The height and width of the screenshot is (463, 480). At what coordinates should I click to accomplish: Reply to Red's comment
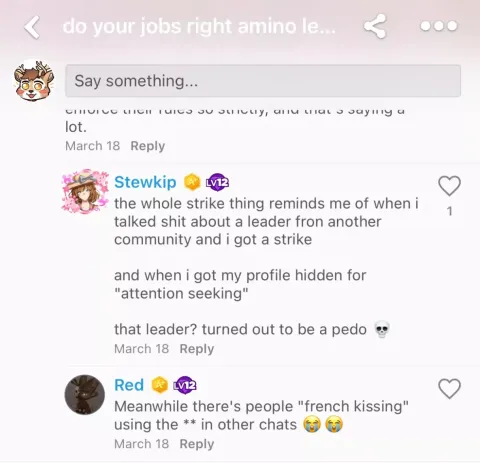click(x=197, y=444)
